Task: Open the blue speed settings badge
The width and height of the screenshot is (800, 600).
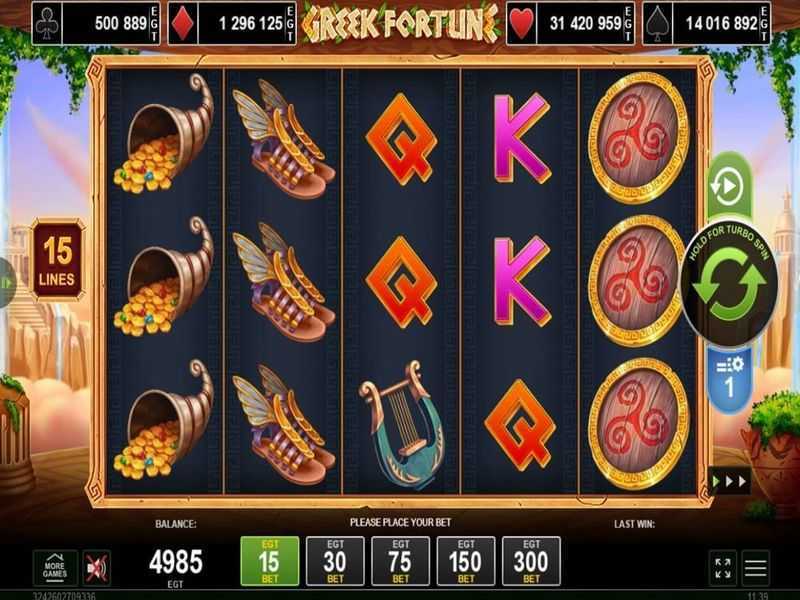Action: (730, 380)
